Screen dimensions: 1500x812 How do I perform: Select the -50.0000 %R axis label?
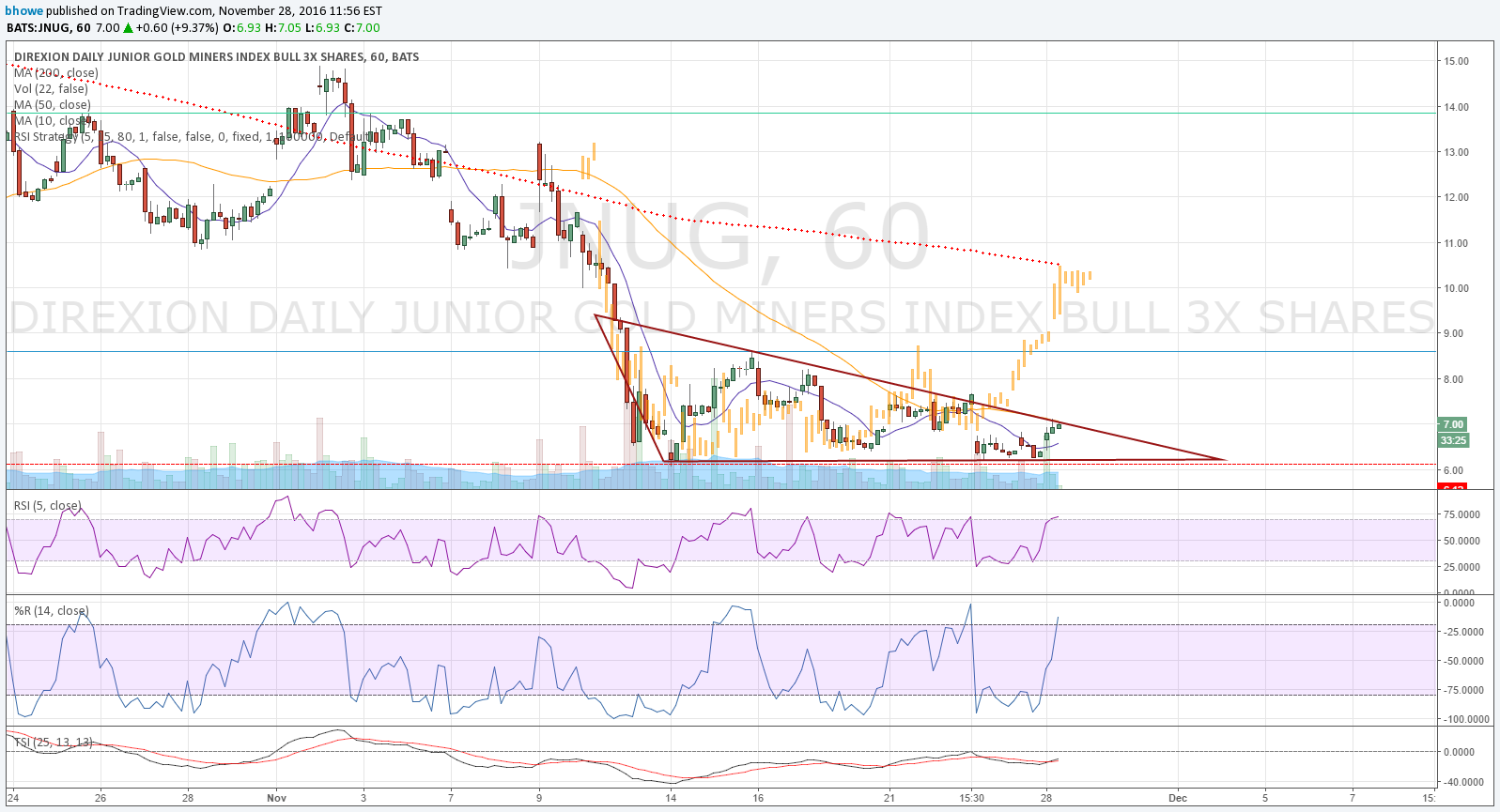[1463, 661]
